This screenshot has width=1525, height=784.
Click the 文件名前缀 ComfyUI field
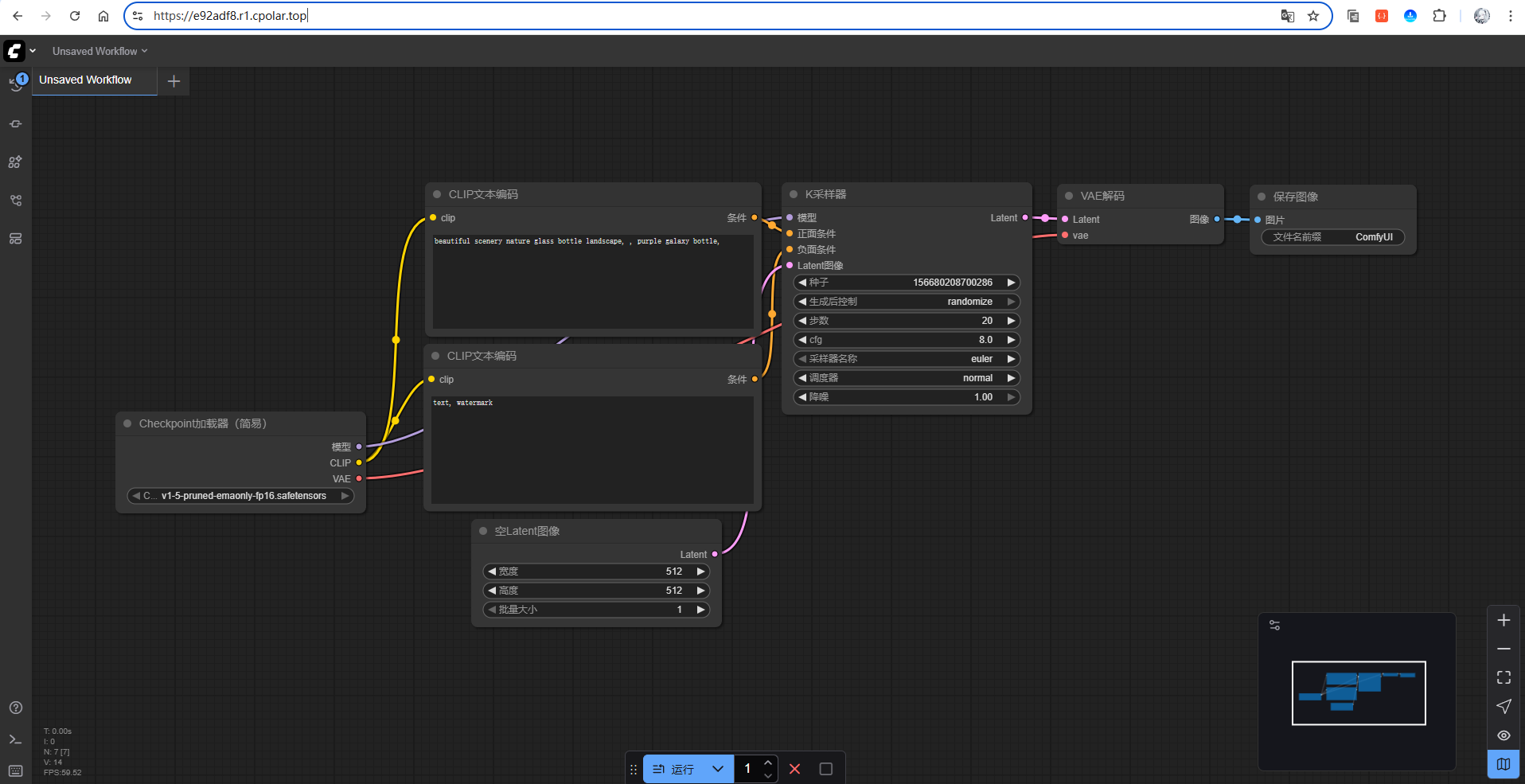click(x=1333, y=237)
